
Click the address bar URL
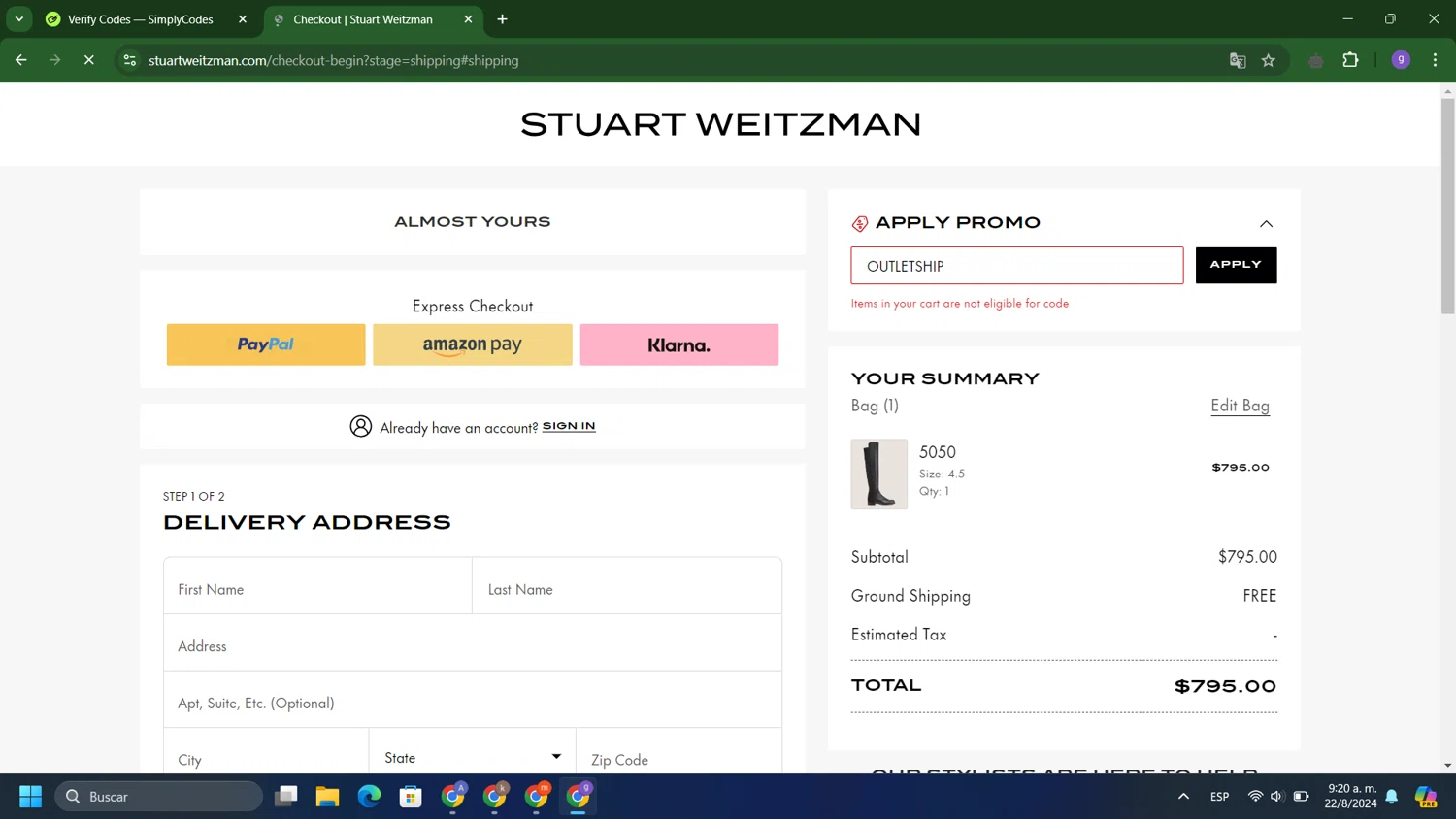333,60
